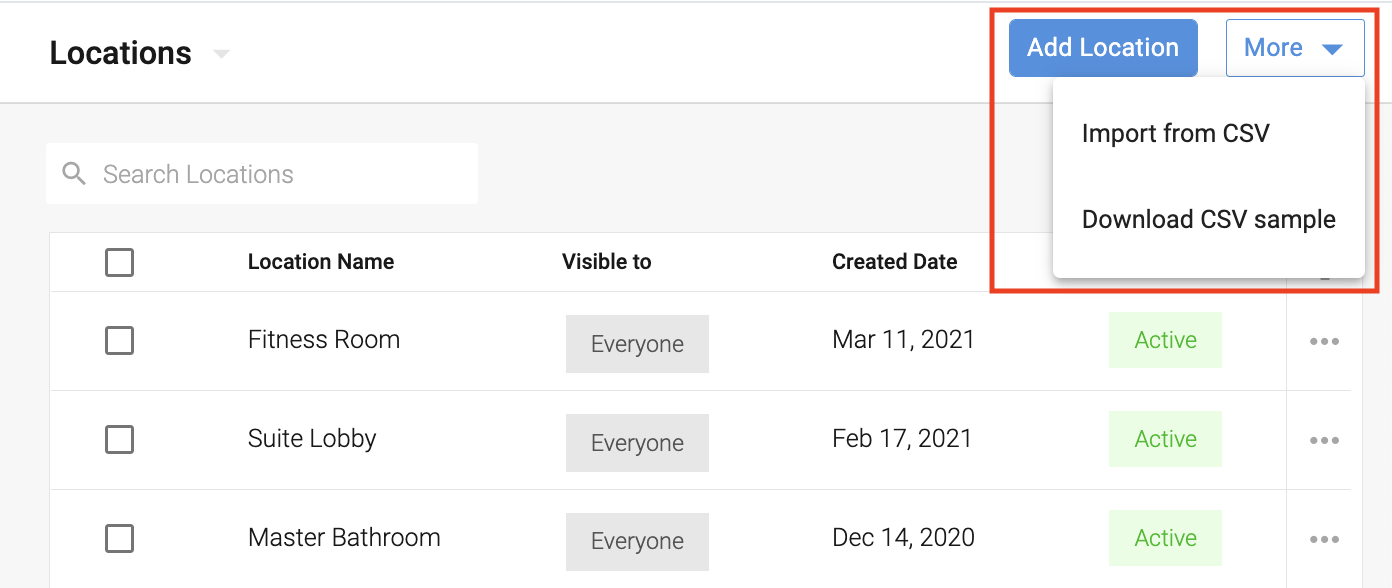This screenshot has width=1392, height=588.
Task: Expand the Locations title dropdown arrow
Action: pyautogui.click(x=222, y=53)
